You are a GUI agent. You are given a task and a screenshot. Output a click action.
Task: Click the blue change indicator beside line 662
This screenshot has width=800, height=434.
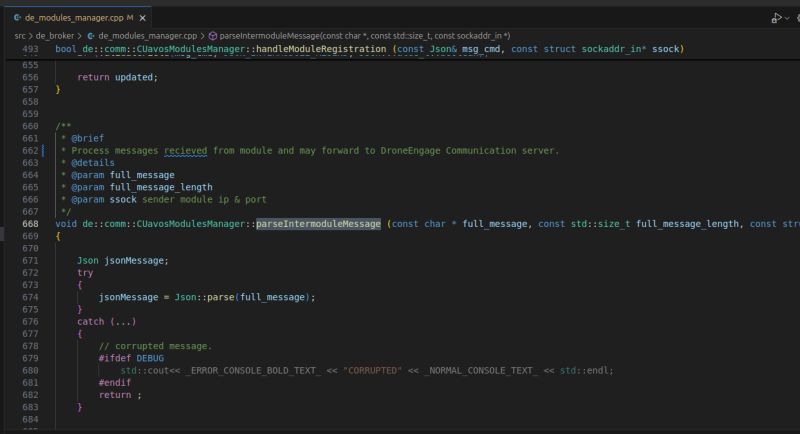[43, 150]
